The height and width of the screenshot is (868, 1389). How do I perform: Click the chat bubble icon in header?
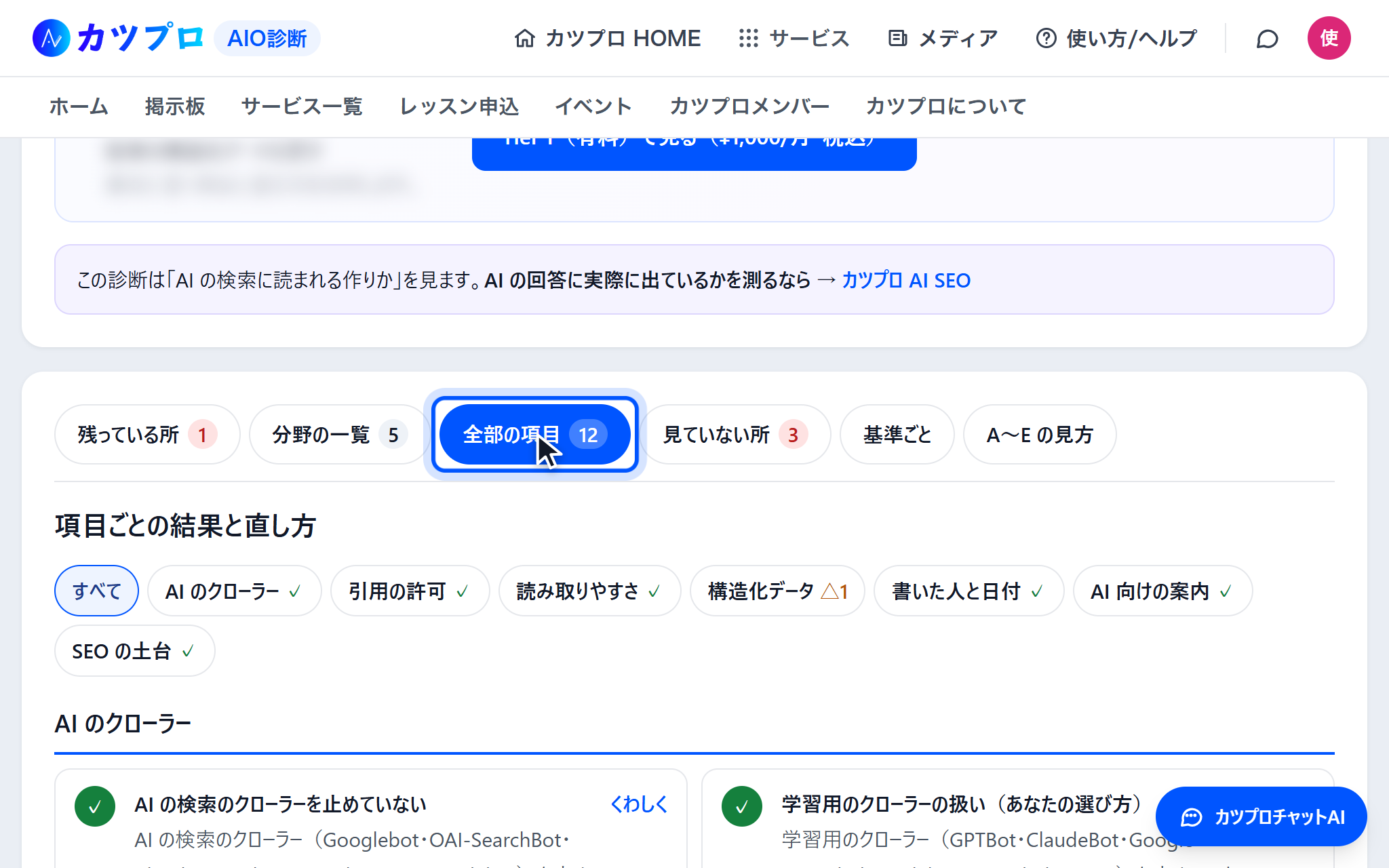pos(1267,39)
